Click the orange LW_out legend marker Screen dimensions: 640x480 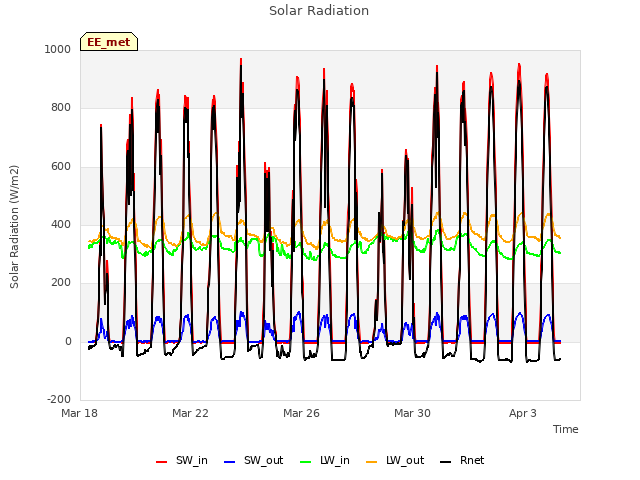coord(371,462)
